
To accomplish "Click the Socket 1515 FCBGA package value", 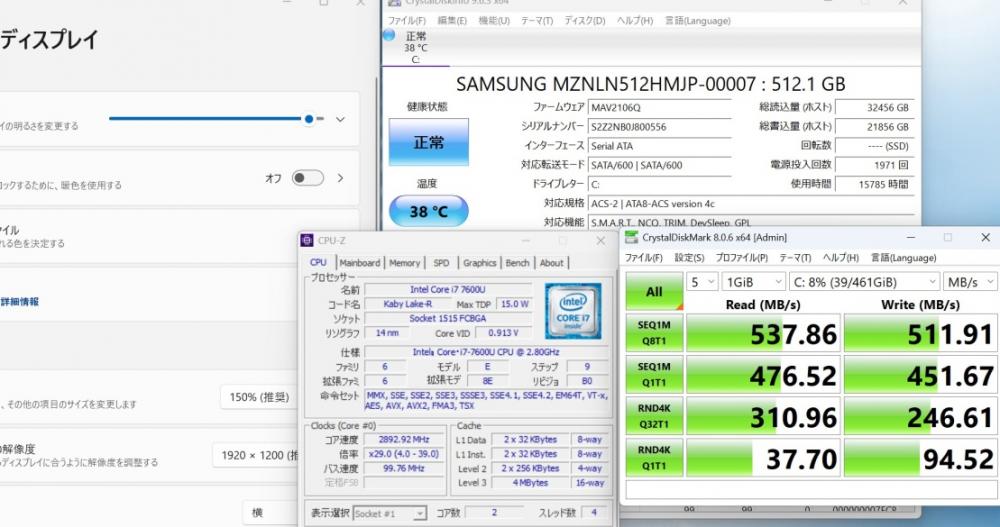I will tap(448, 318).
